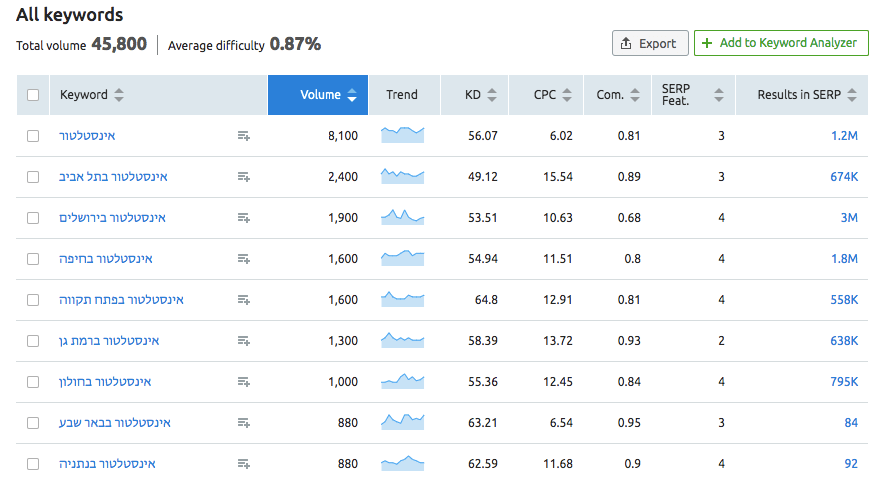The height and width of the screenshot is (484, 893).
Task: Click the KD value 56.07
Action: click(x=483, y=136)
